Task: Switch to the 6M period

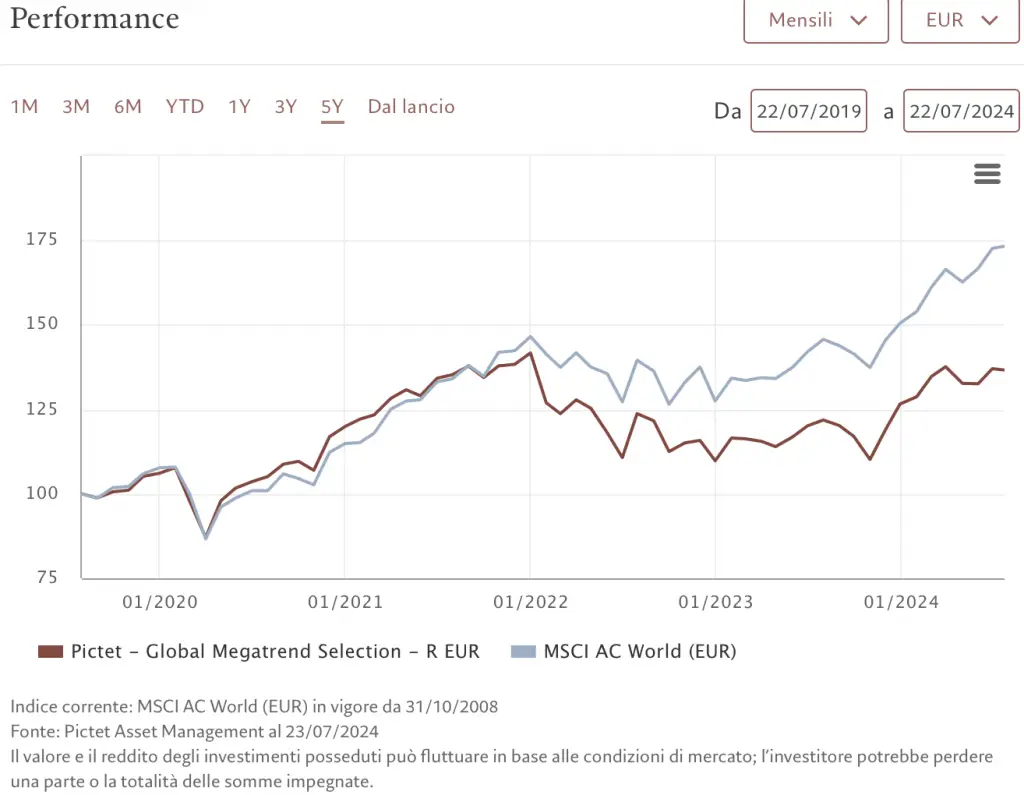Action: coord(127,107)
